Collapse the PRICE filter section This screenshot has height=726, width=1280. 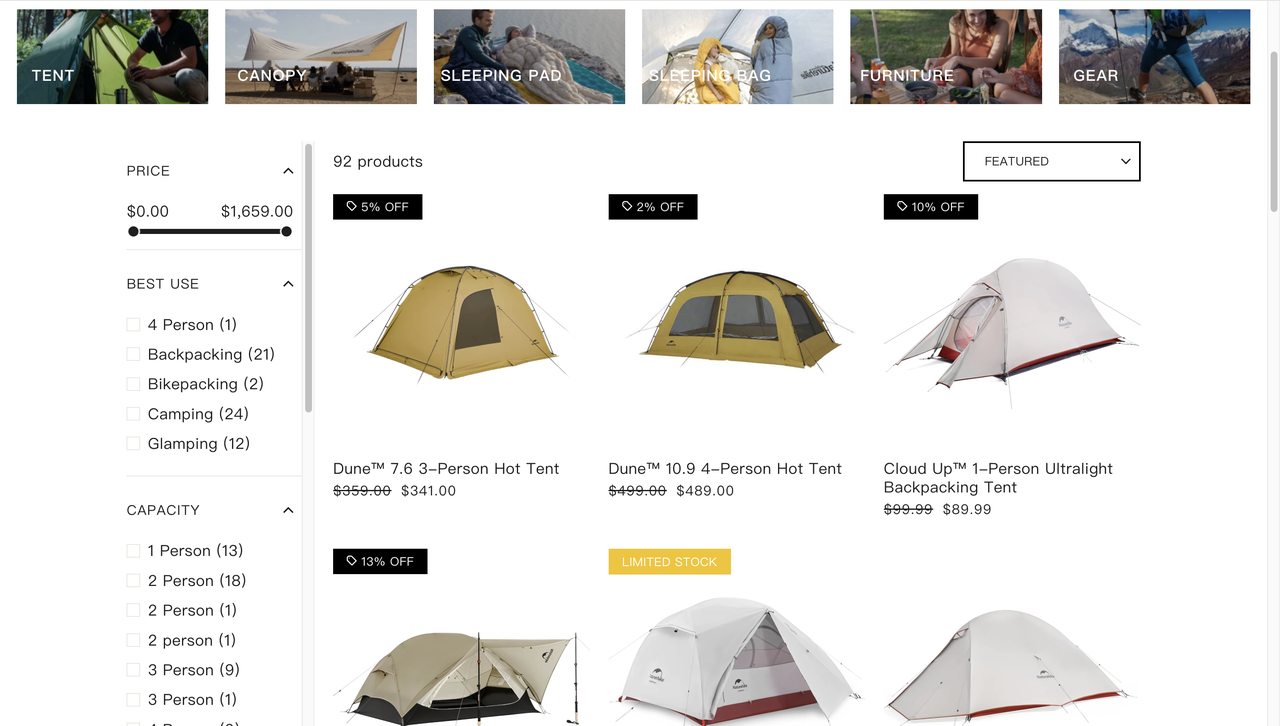(x=288, y=170)
